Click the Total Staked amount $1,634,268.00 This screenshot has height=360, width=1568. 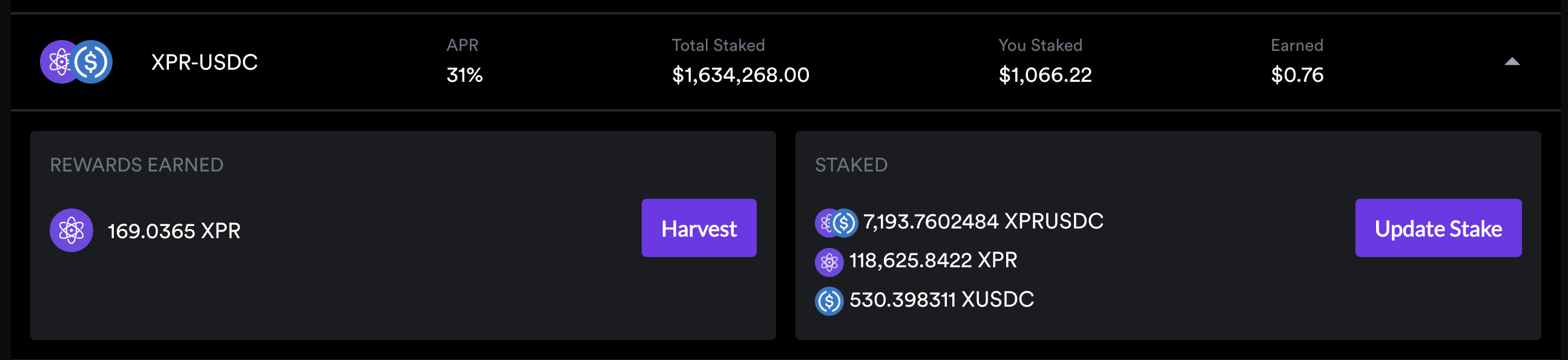tap(740, 75)
